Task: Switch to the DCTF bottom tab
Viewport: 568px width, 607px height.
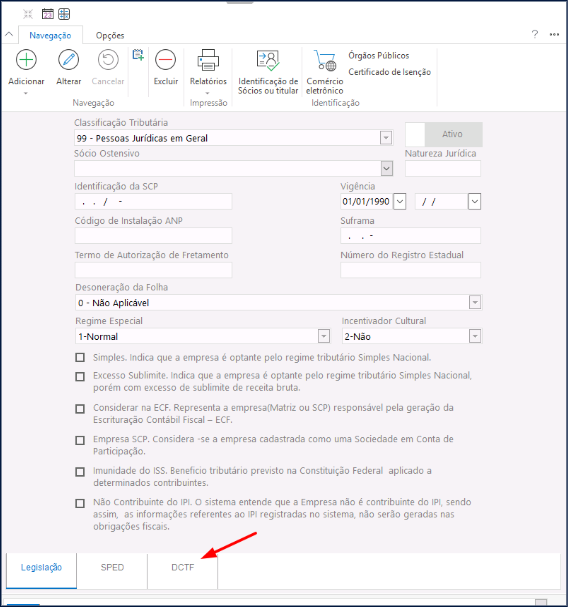Action: pos(182,568)
